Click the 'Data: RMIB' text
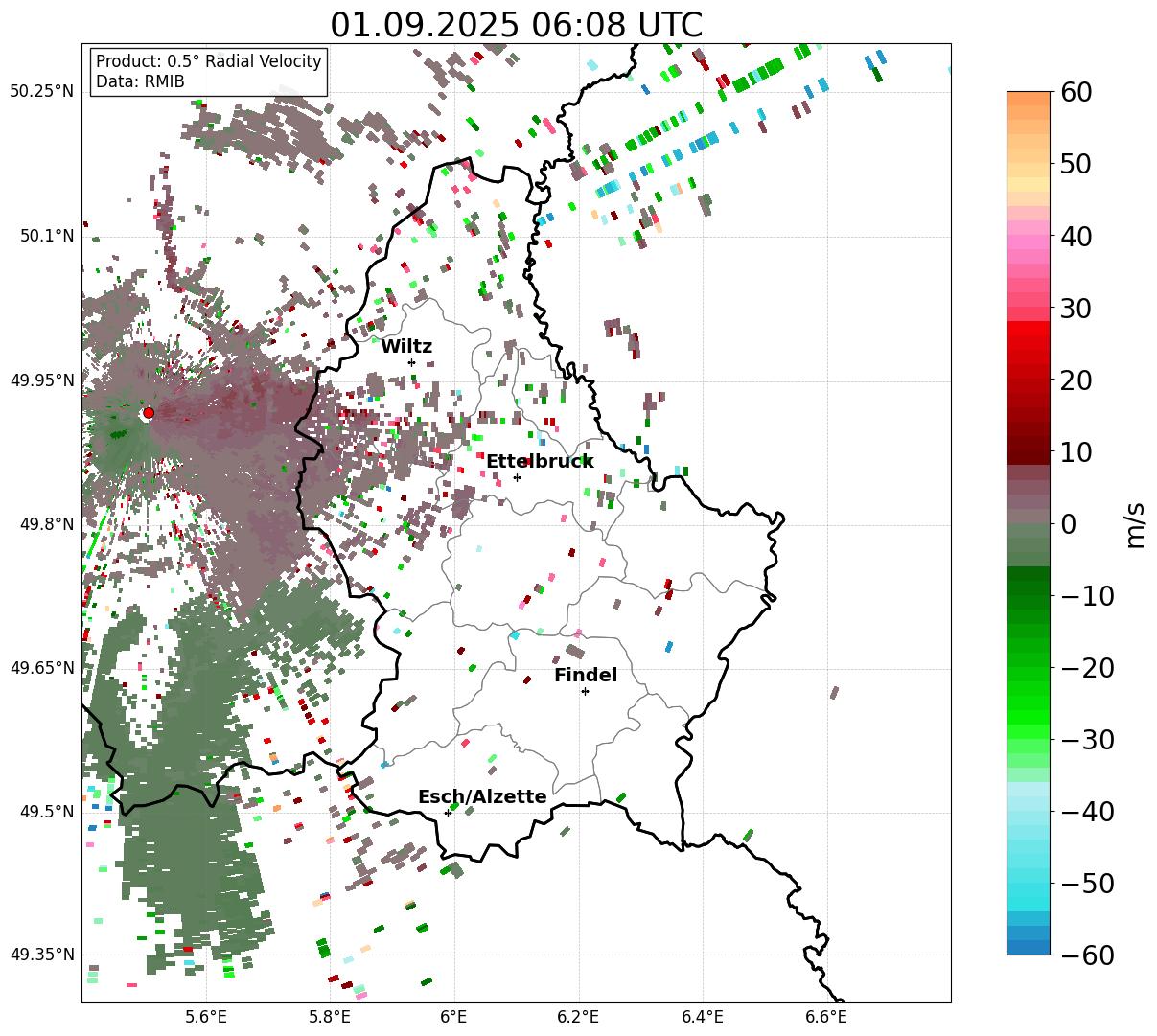This screenshot has width=1157, height=1036. point(140,81)
